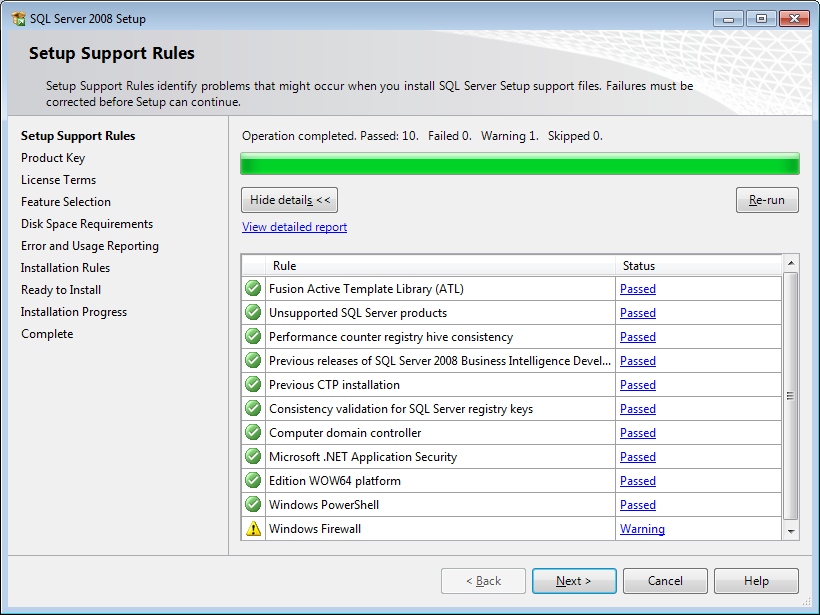Image resolution: width=820 pixels, height=615 pixels.
Task: Re-run the setup support rules check
Action: click(x=767, y=200)
